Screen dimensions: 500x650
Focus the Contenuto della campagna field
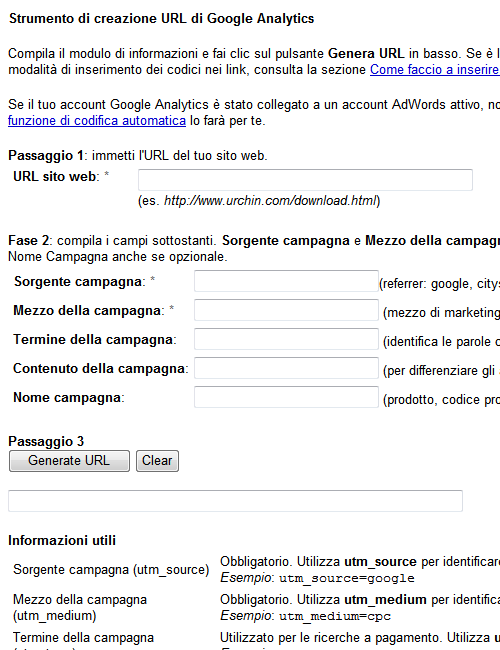coord(286,368)
